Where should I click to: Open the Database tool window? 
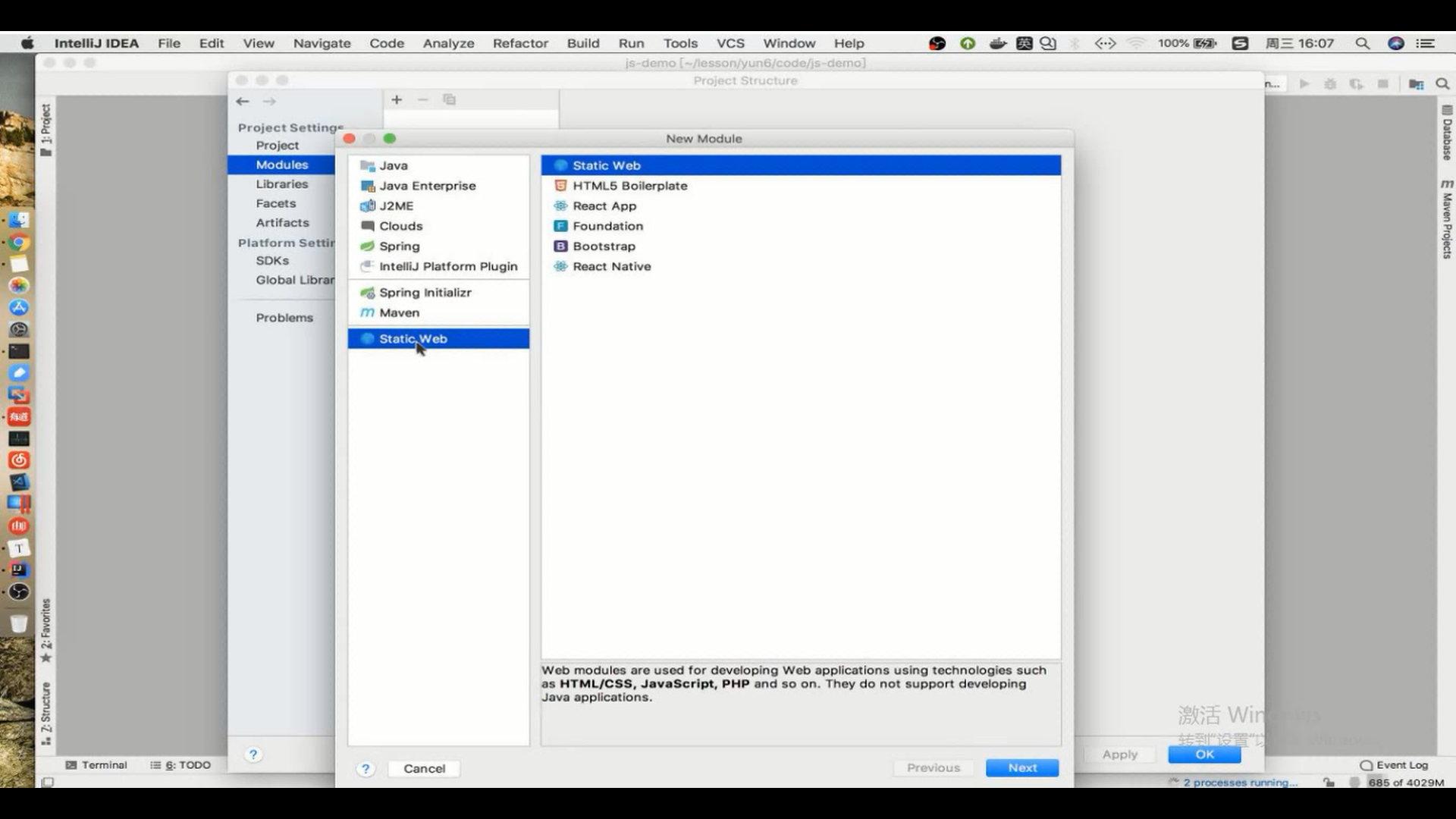pyautogui.click(x=1447, y=133)
